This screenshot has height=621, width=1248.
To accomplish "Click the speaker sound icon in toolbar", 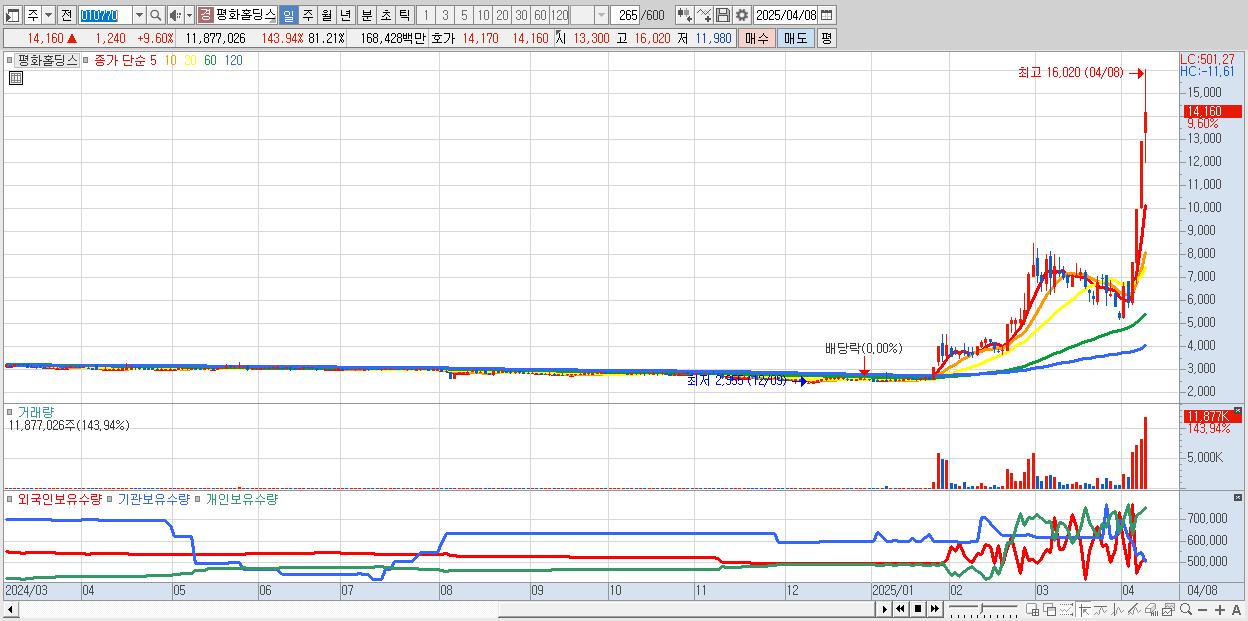I will coord(175,15).
